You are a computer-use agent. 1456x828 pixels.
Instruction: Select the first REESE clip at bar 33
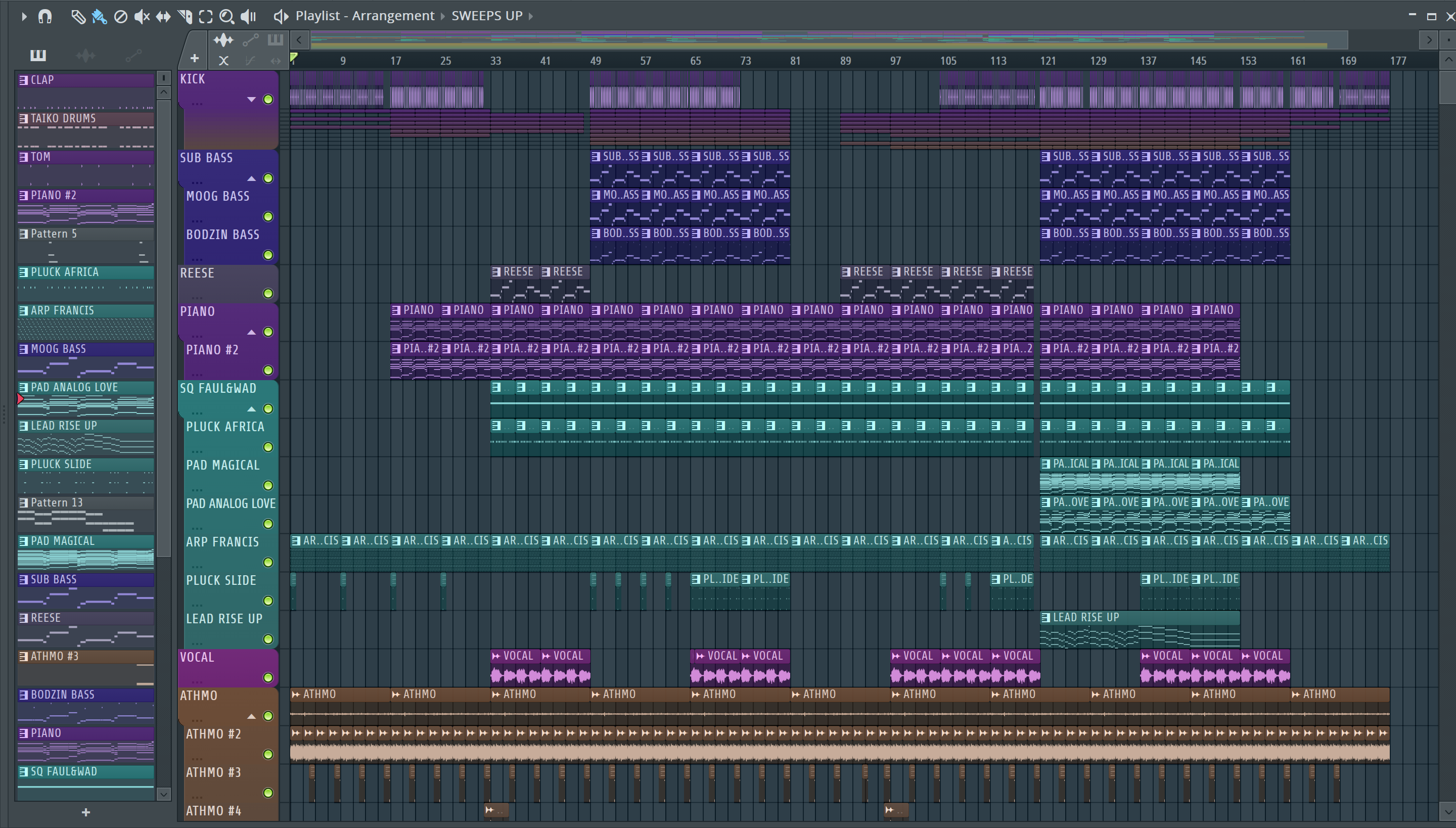(515, 283)
